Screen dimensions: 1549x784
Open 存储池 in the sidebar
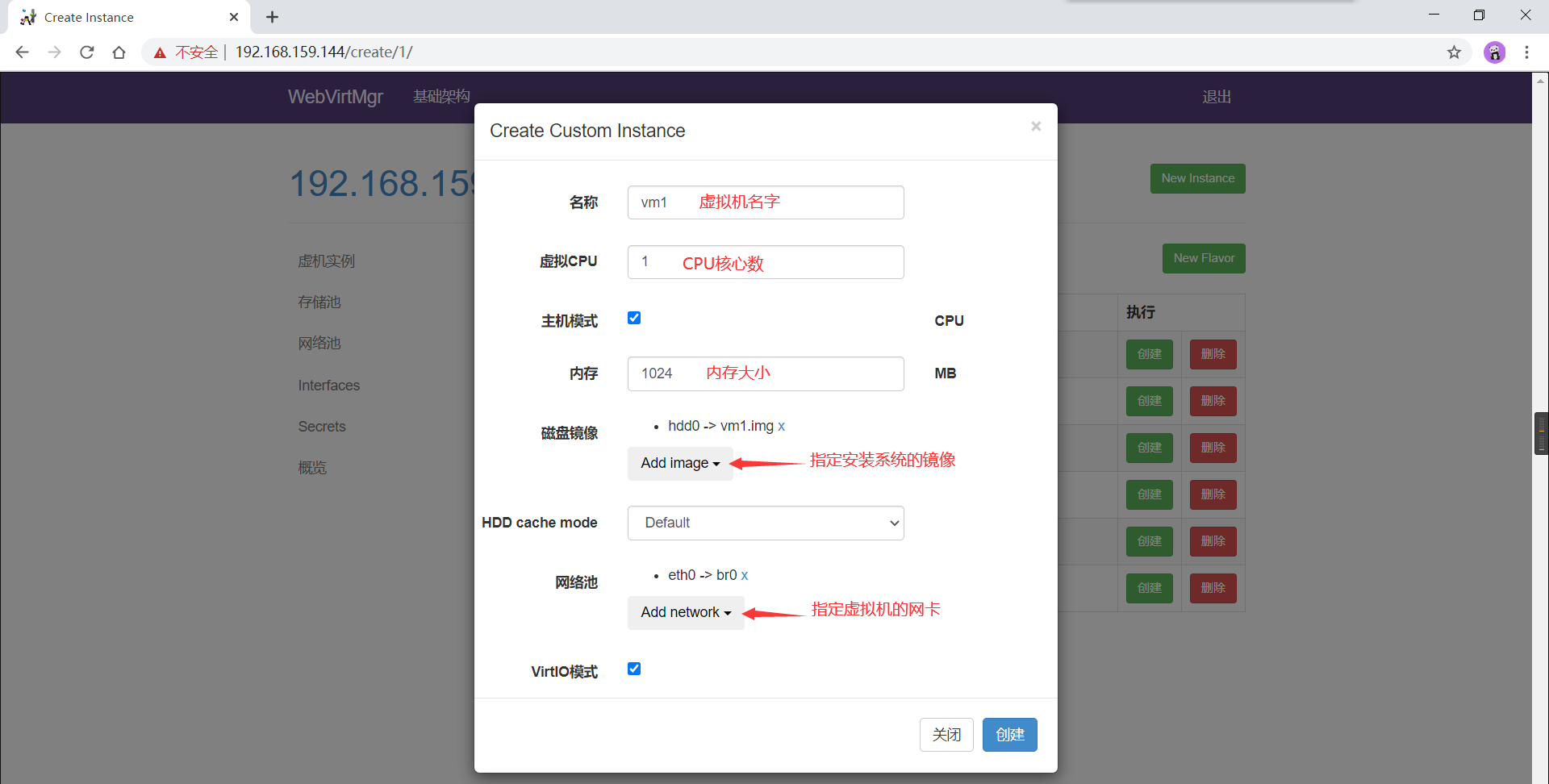click(x=319, y=302)
